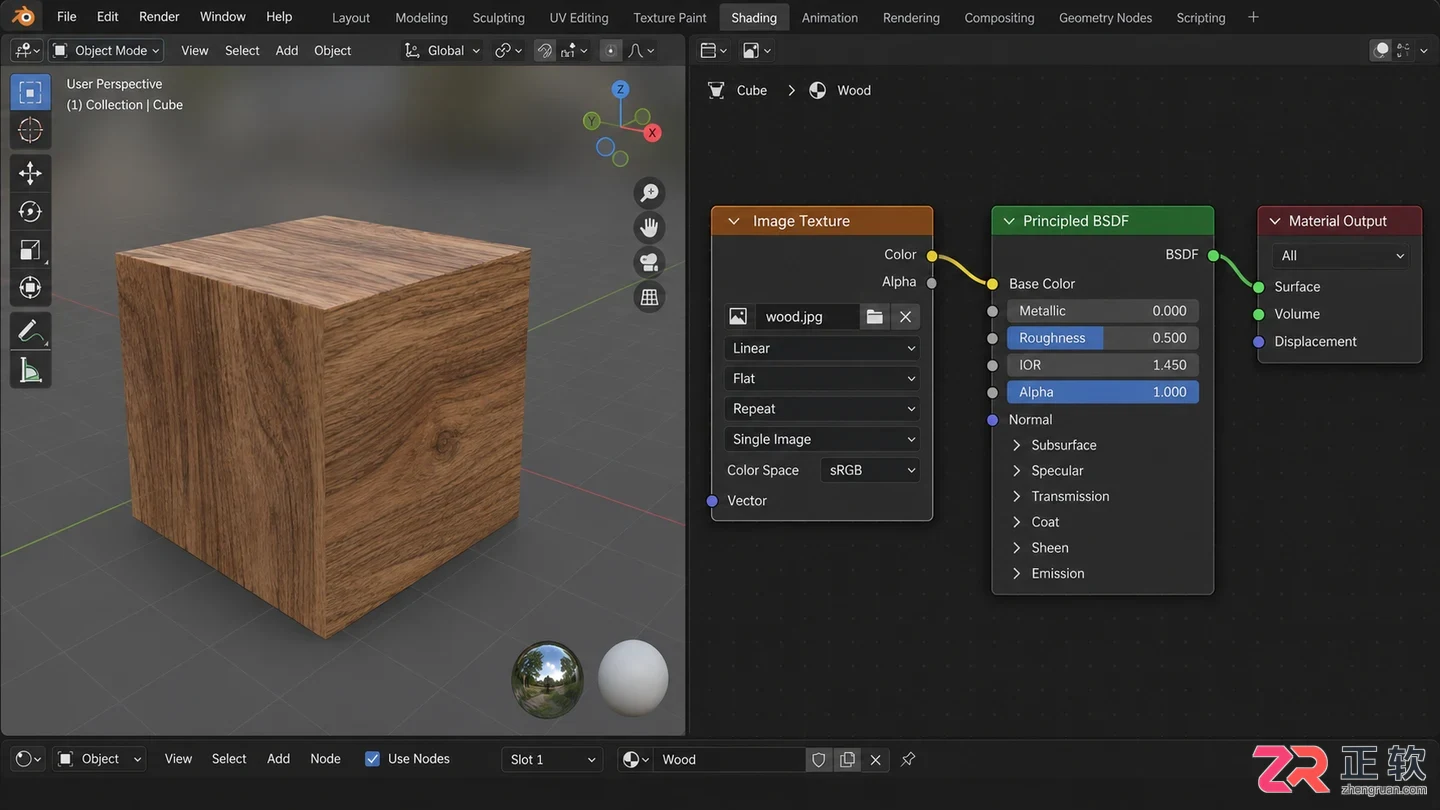Select the Scale tool
The width and height of the screenshot is (1440, 810).
pyautogui.click(x=30, y=250)
